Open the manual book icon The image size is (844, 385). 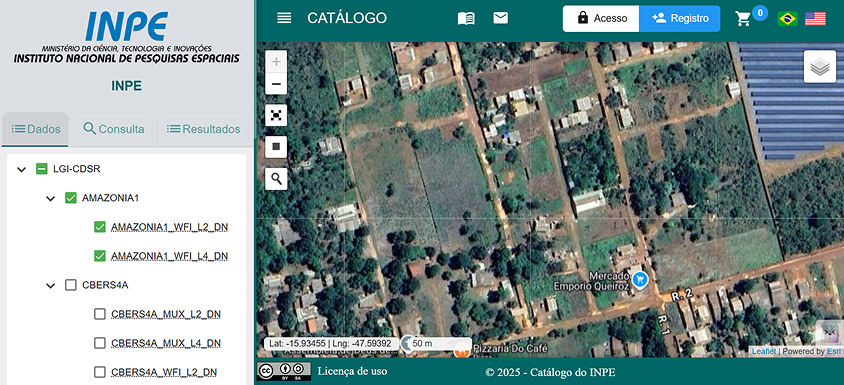466,18
